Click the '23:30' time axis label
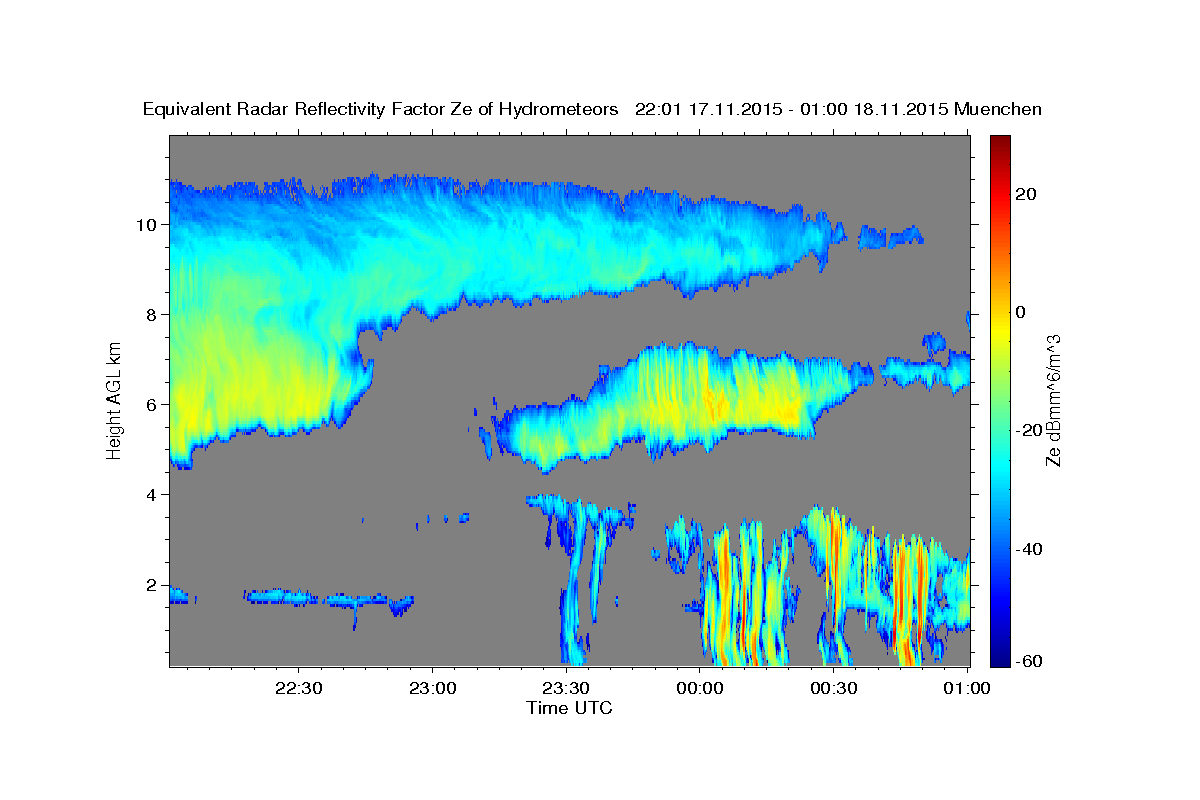This screenshot has width=1200, height=800. coord(566,688)
